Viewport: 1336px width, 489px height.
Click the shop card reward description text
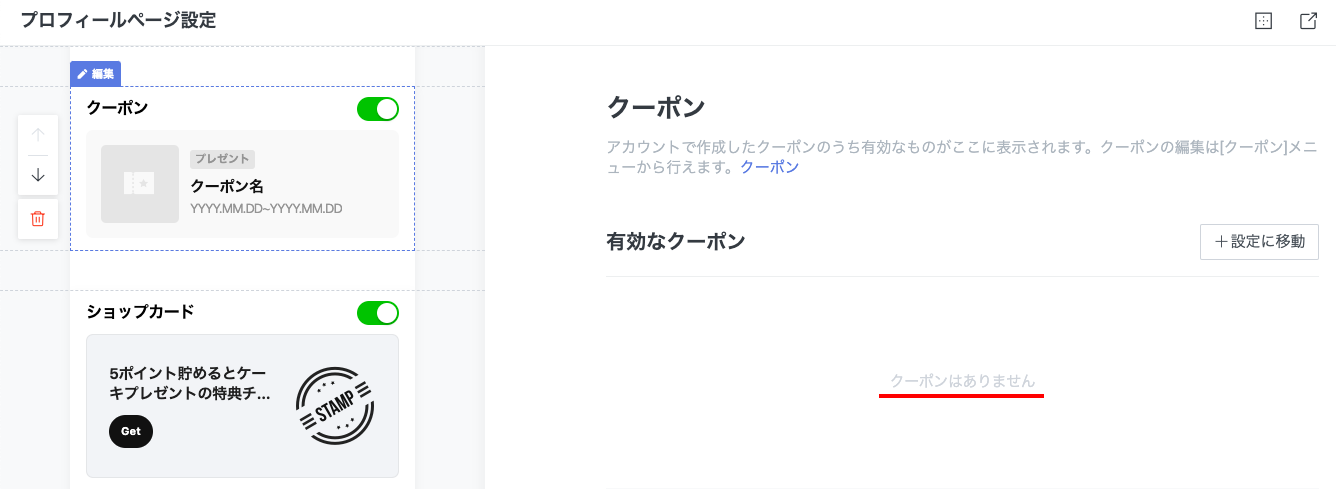tap(190, 384)
